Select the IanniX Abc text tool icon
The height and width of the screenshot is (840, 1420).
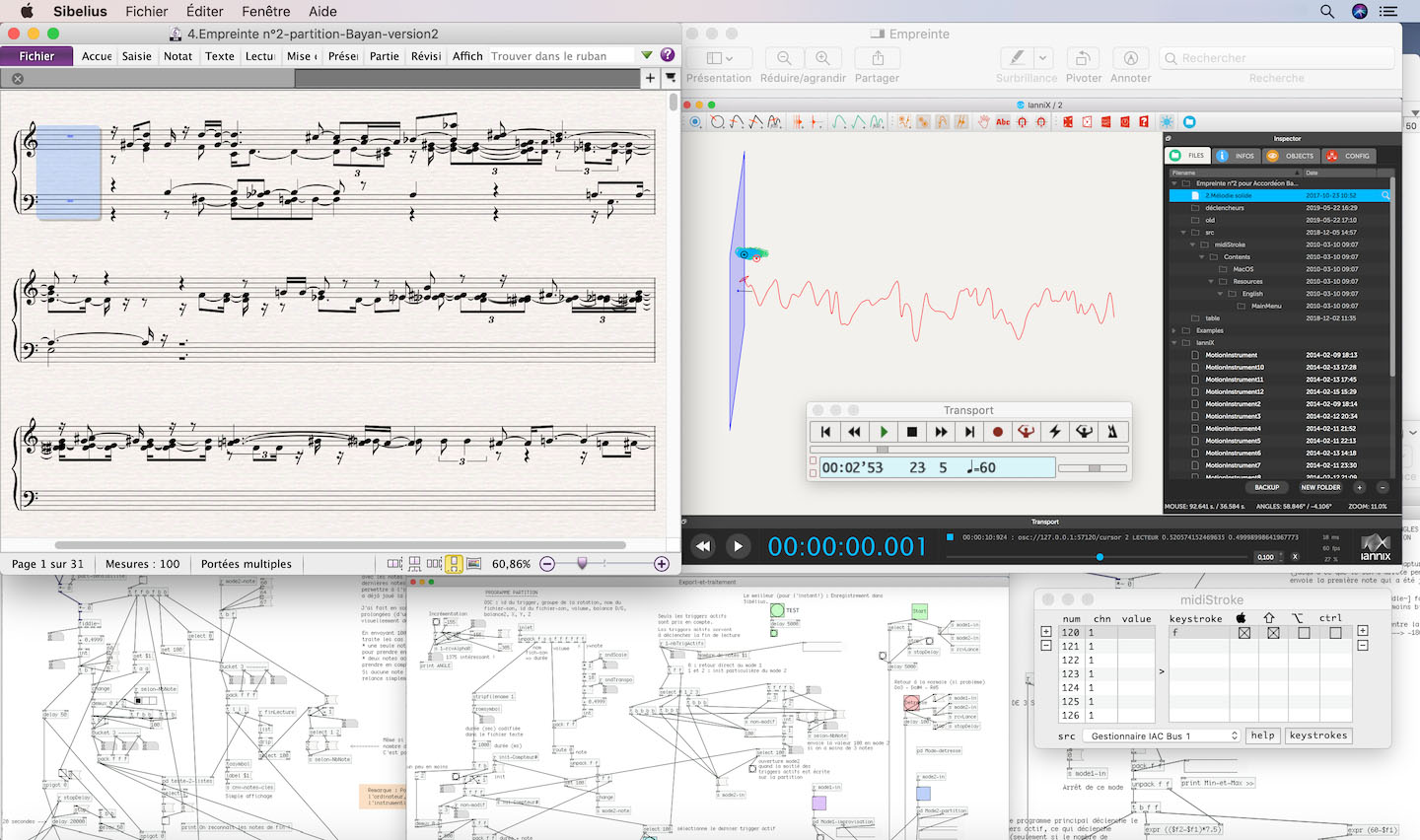1003,122
